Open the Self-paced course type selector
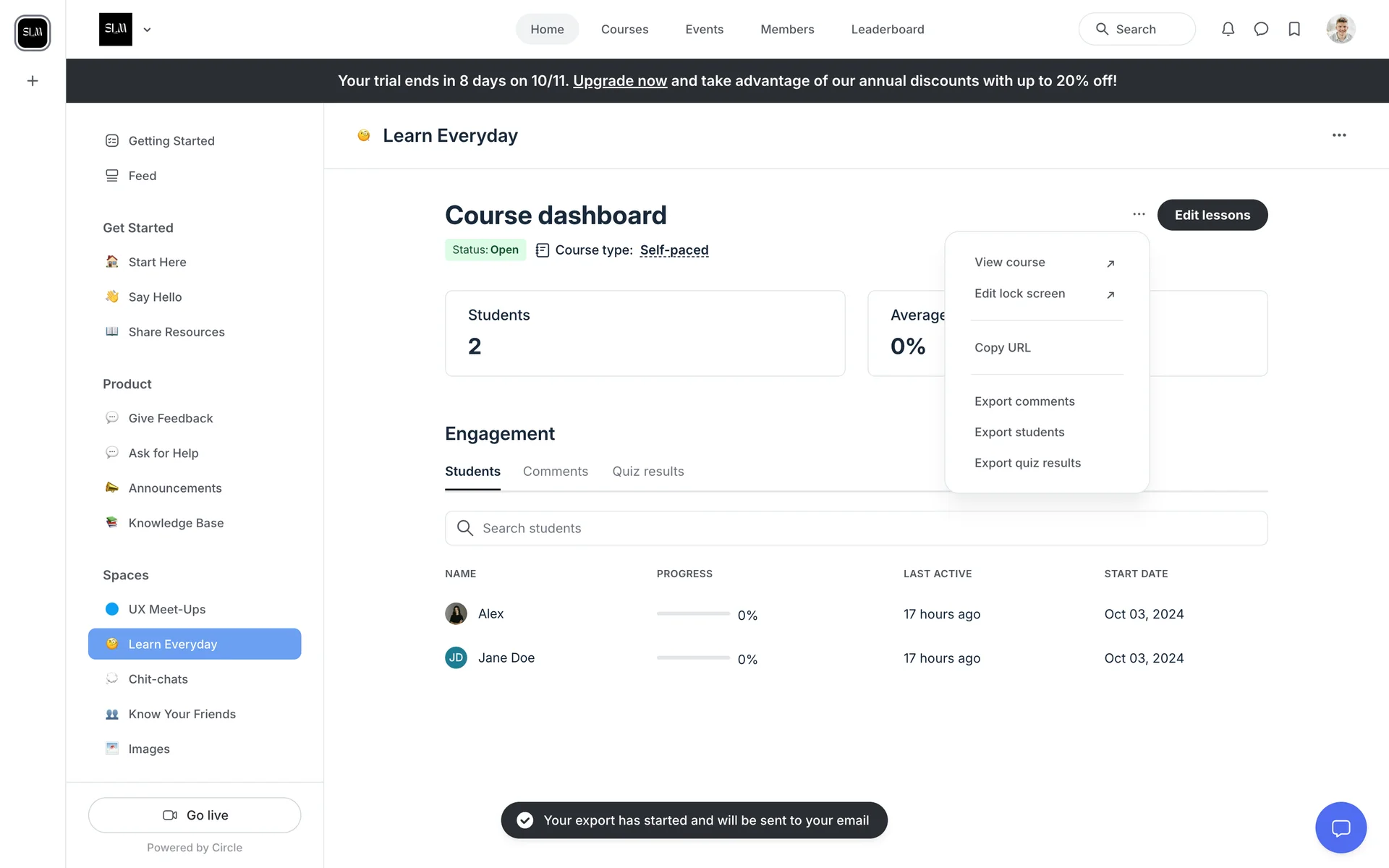1389x868 pixels. (x=674, y=250)
